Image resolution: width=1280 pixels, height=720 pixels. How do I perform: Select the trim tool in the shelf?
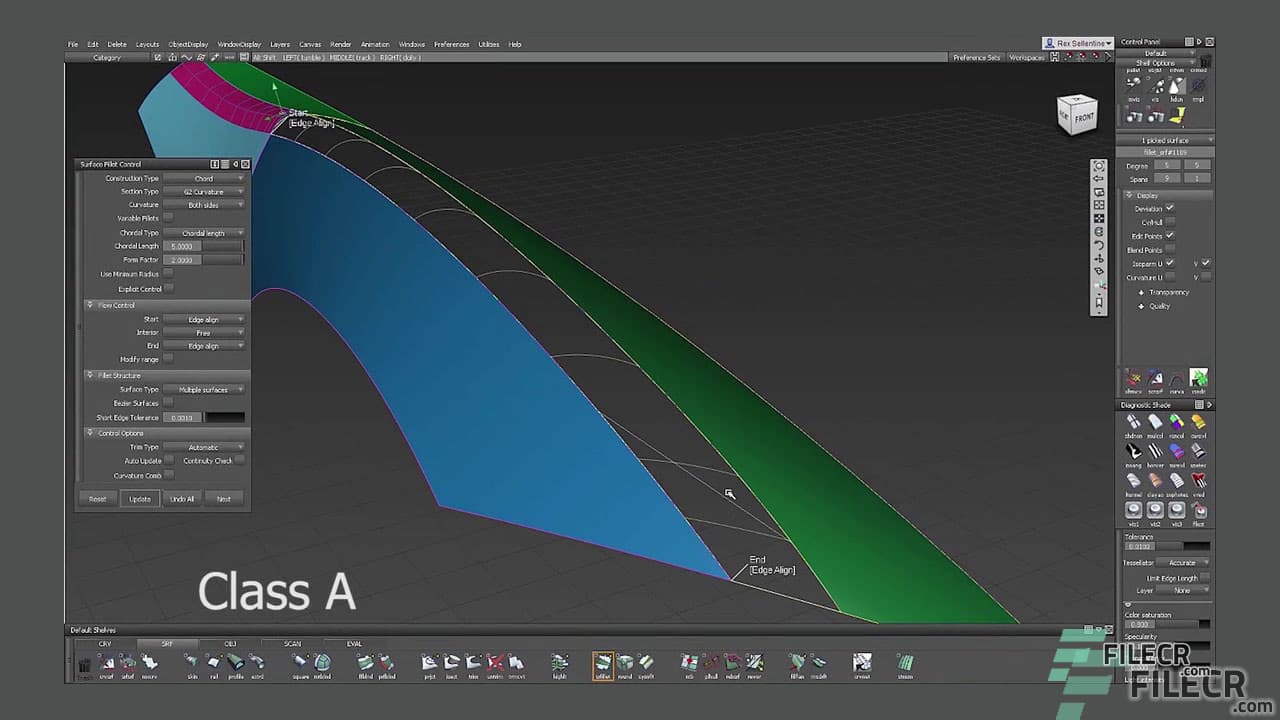tap(473, 663)
